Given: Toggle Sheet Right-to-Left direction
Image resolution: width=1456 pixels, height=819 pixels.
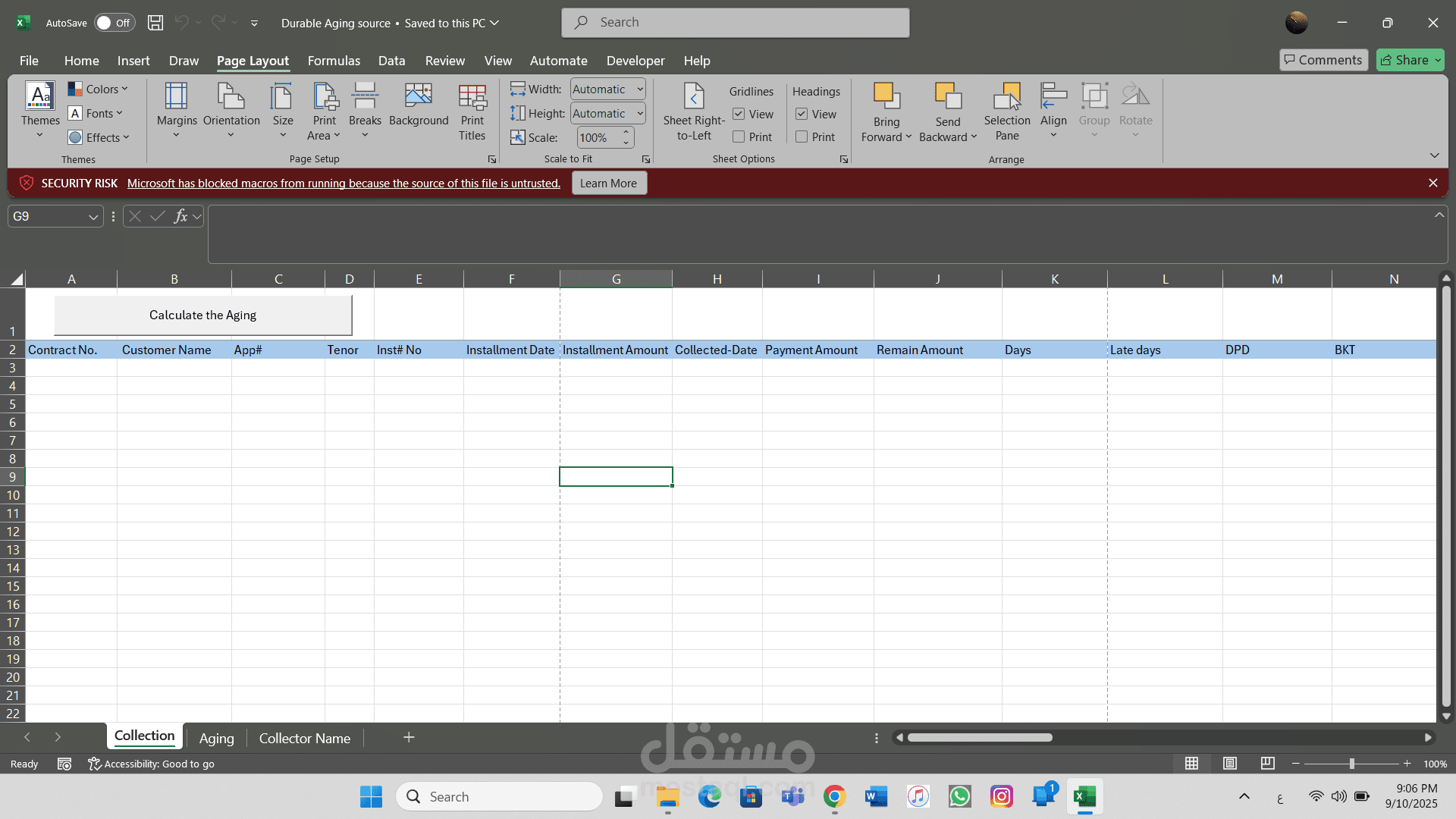Looking at the screenshot, I should tap(694, 111).
